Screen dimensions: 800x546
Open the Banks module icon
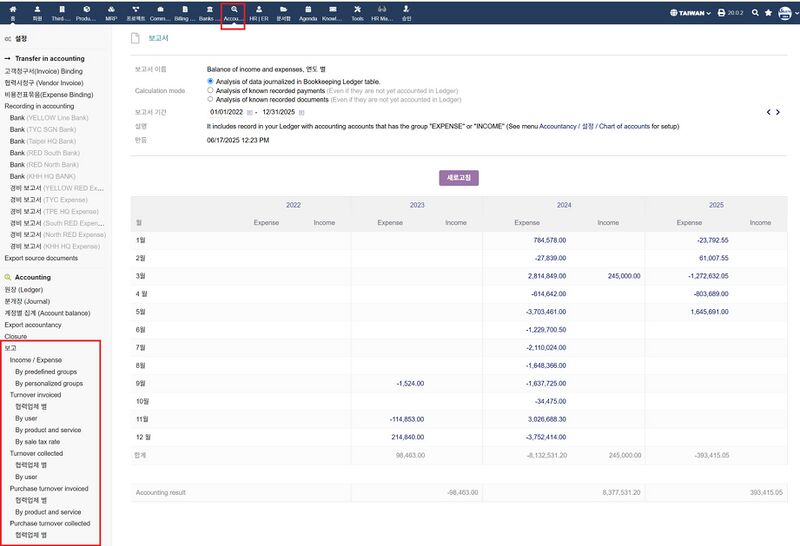coord(208,12)
